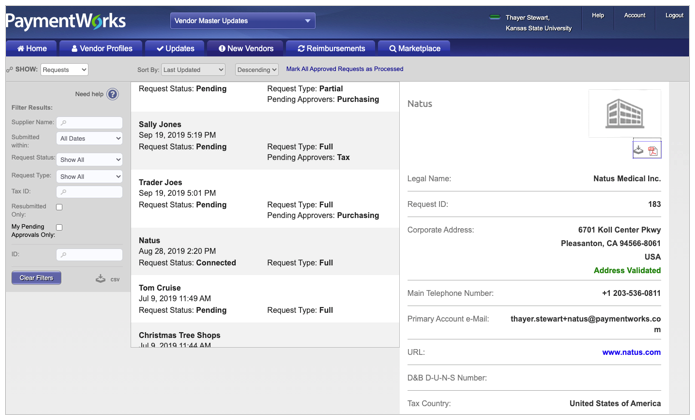Image resolution: width=695 pixels, height=420 pixels.
Task: Click the Clear Filters button
Action: pos(36,278)
